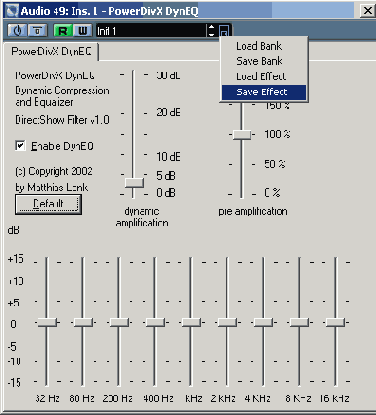This screenshot has width=376, height=415.
Task: Toggle the W write automation button
Action: [82, 31]
